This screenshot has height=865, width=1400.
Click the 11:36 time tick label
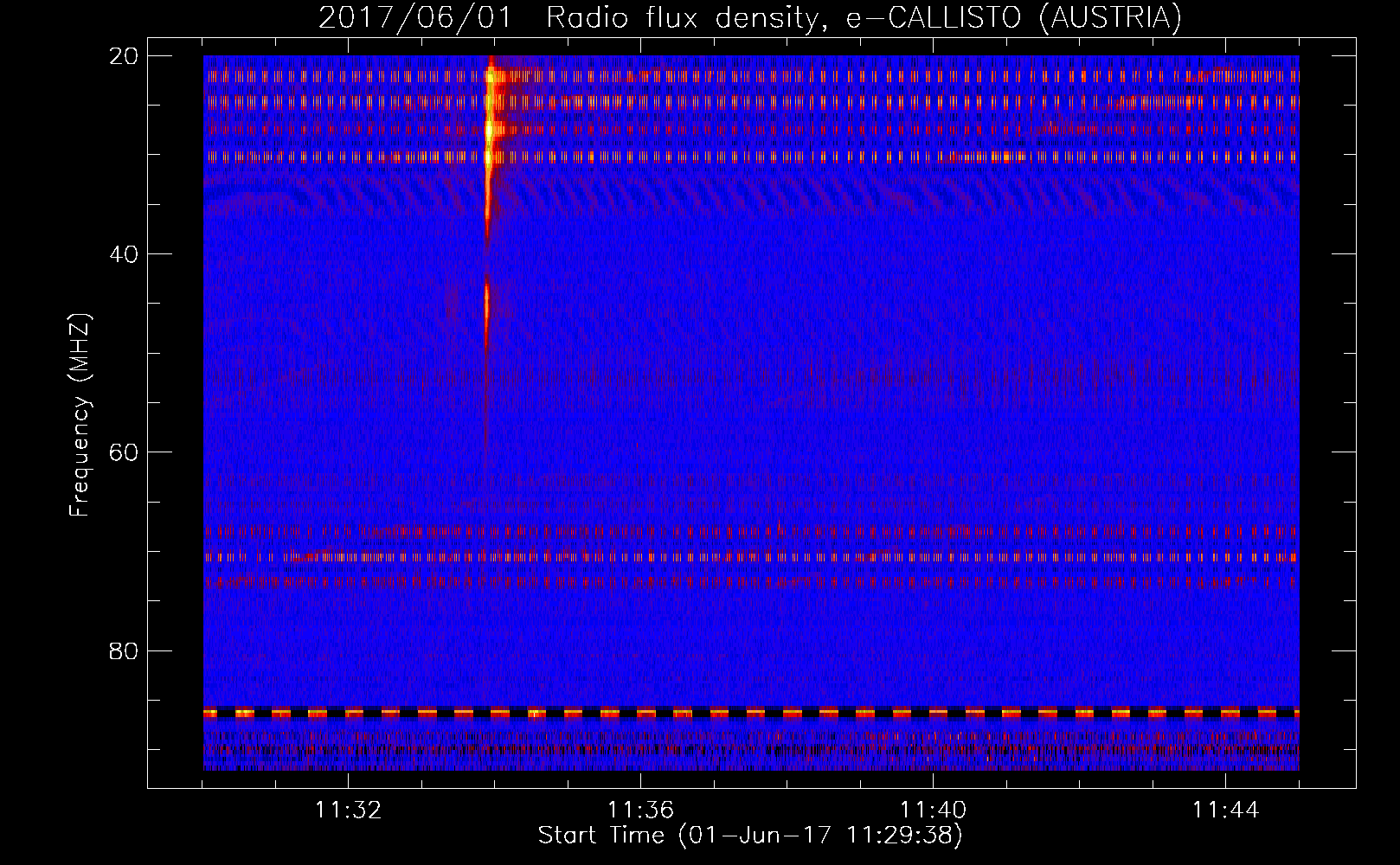pyautogui.click(x=640, y=811)
